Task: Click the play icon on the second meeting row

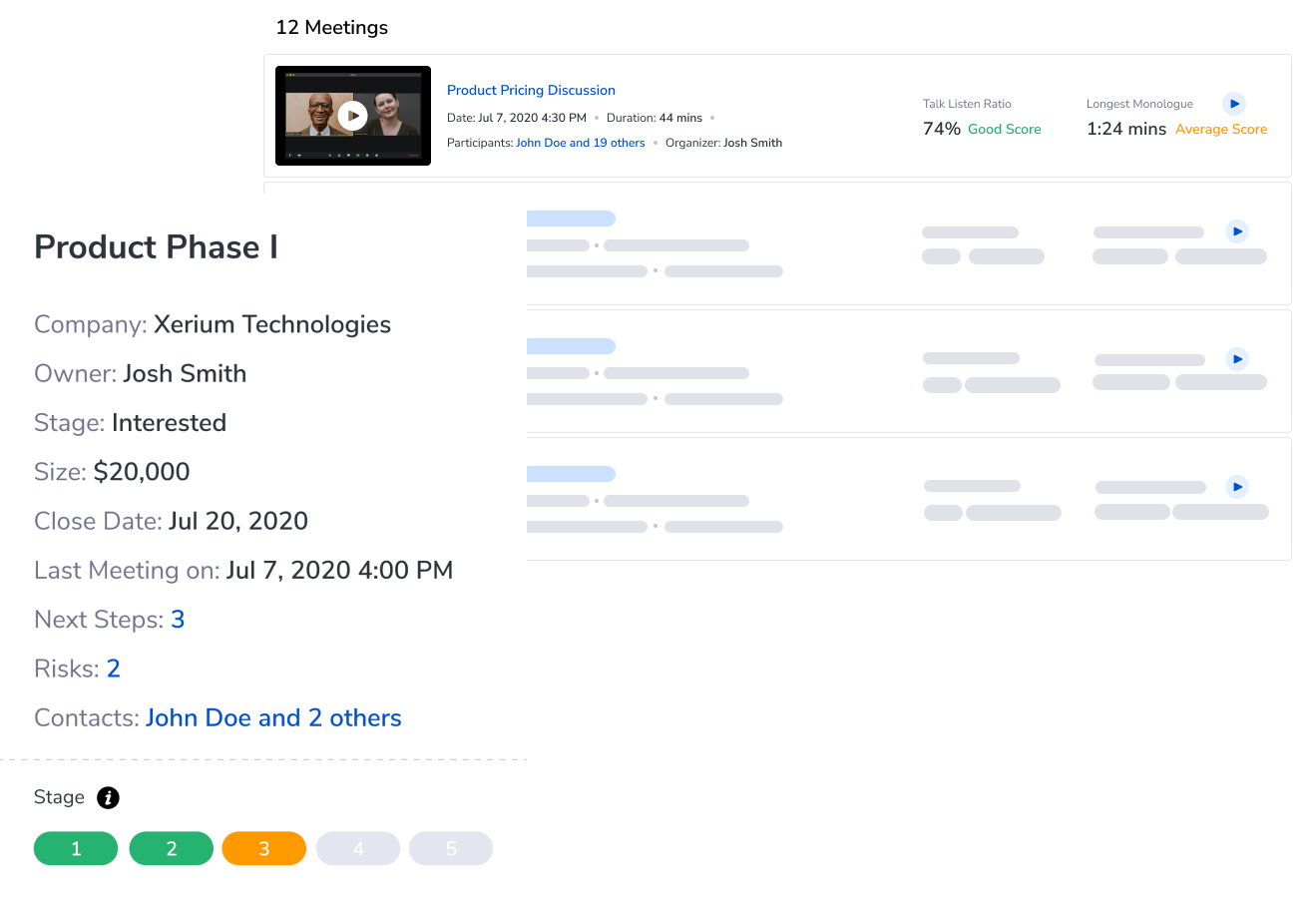Action: coord(1237,231)
